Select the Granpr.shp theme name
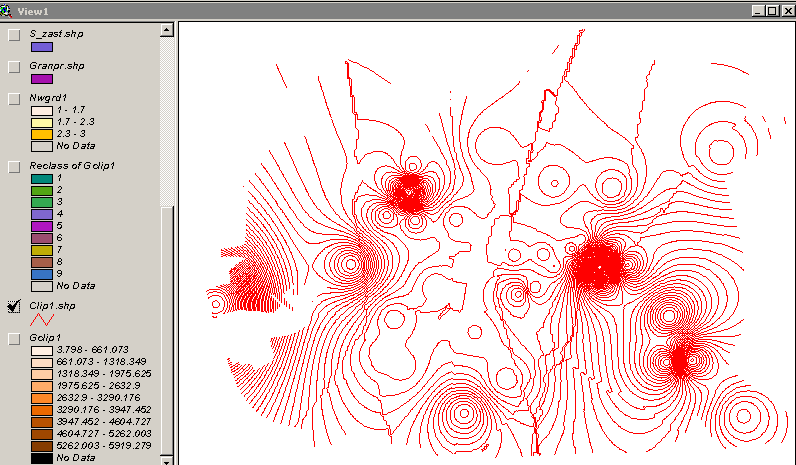Image resolution: width=796 pixels, height=465 pixels. [x=57, y=66]
